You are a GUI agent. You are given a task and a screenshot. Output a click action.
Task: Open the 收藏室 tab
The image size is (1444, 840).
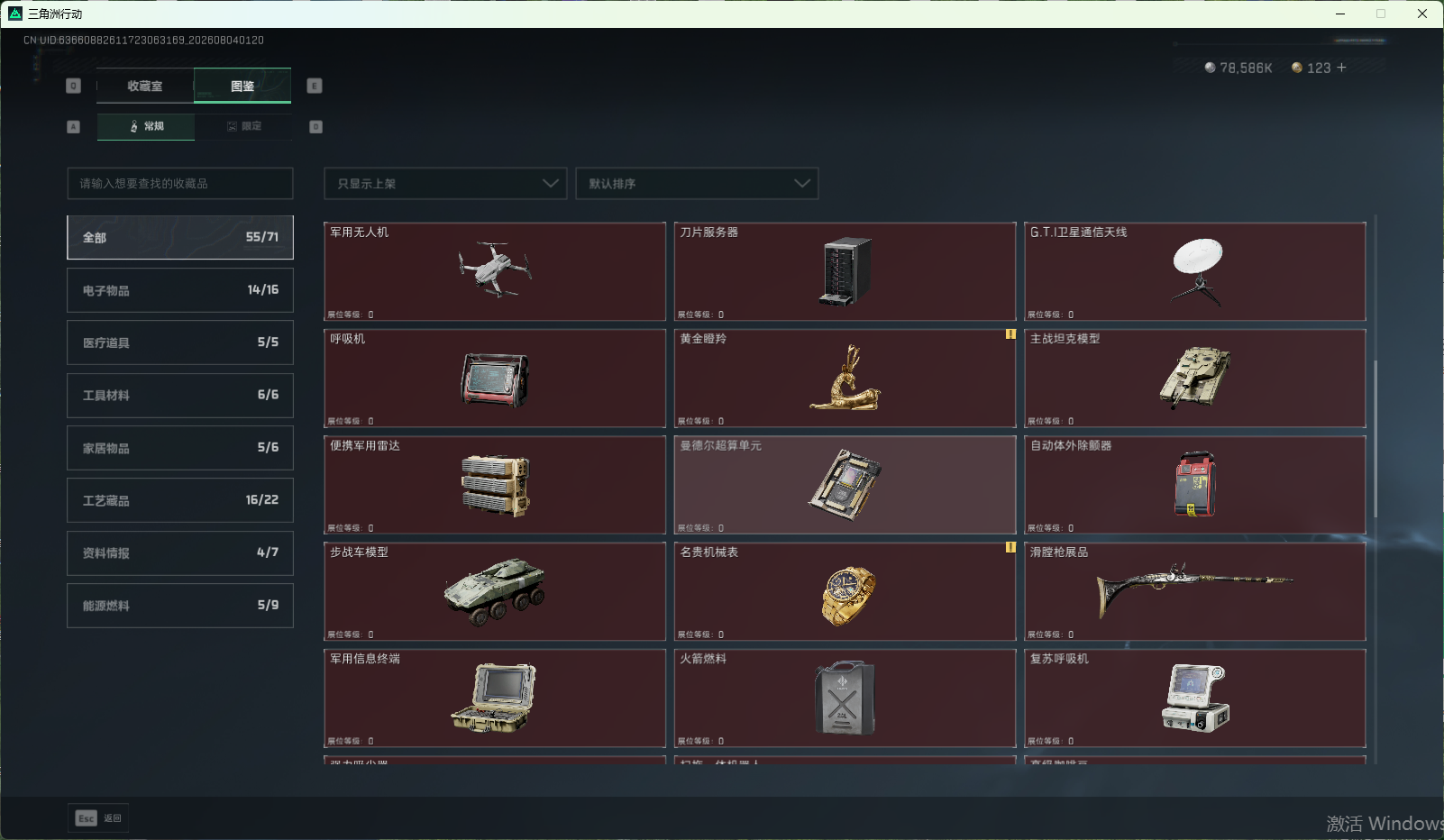click(x=145, y=87)
